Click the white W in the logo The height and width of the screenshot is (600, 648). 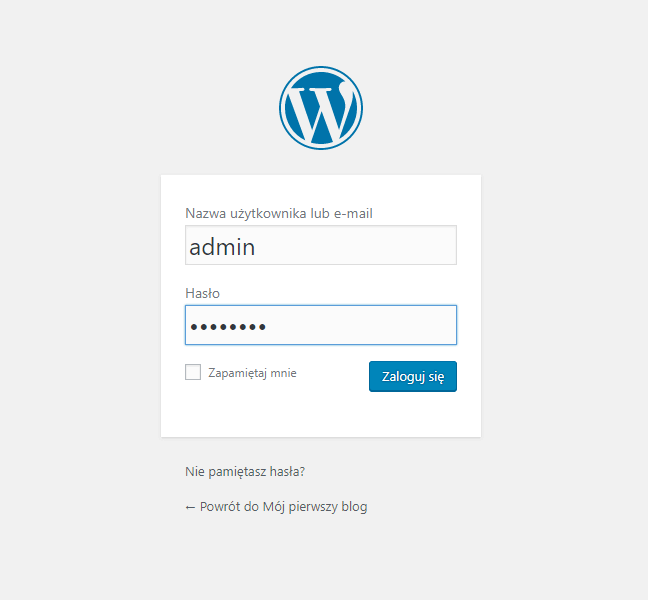pos(321,112)
